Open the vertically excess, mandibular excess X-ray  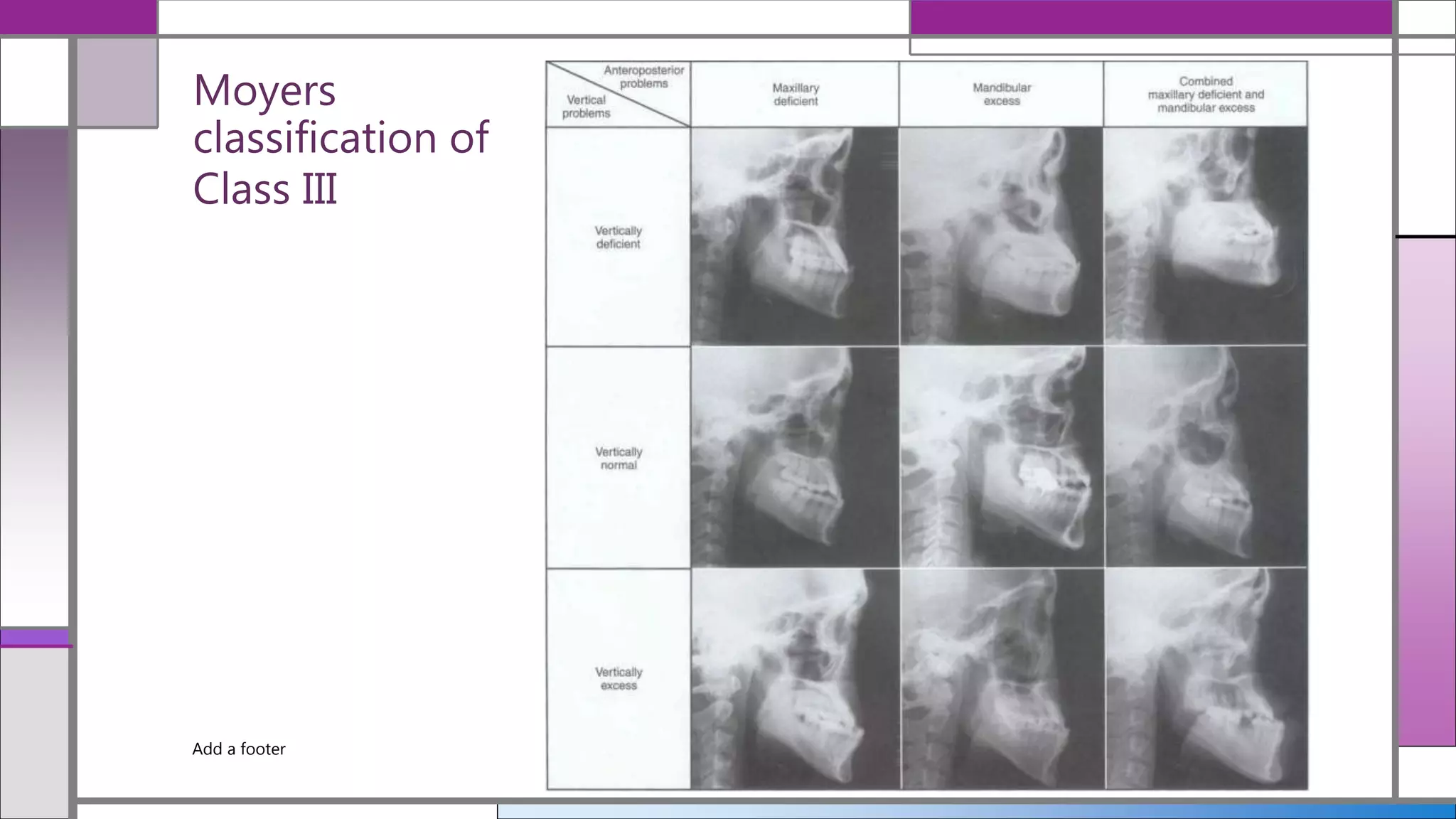[1002, 679]
